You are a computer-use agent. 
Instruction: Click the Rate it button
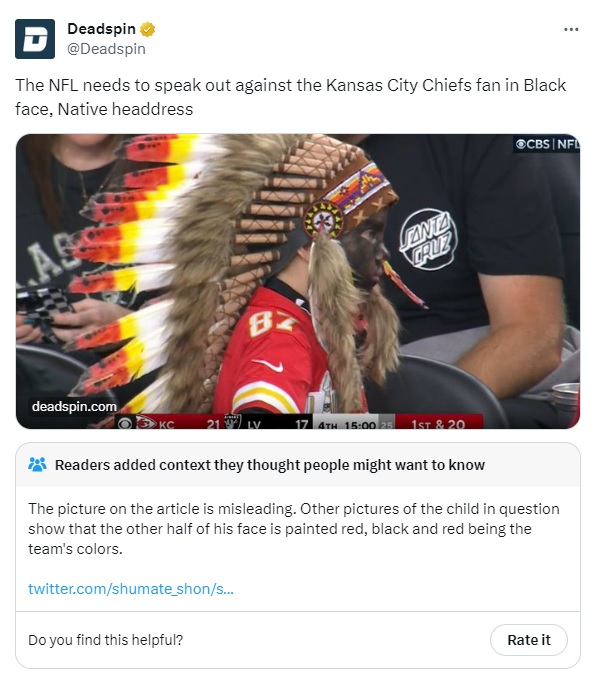(x=529, y=640)
